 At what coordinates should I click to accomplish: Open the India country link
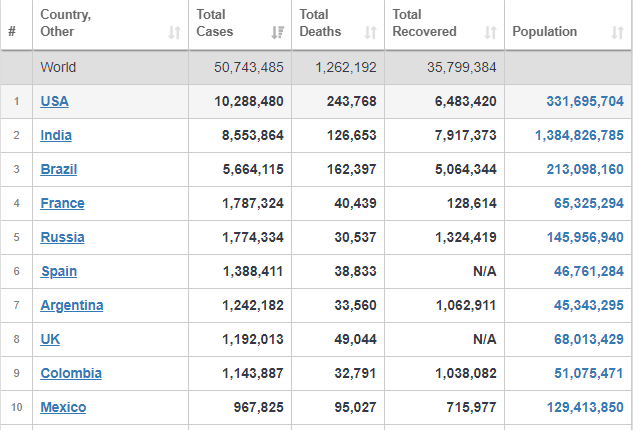56,135
